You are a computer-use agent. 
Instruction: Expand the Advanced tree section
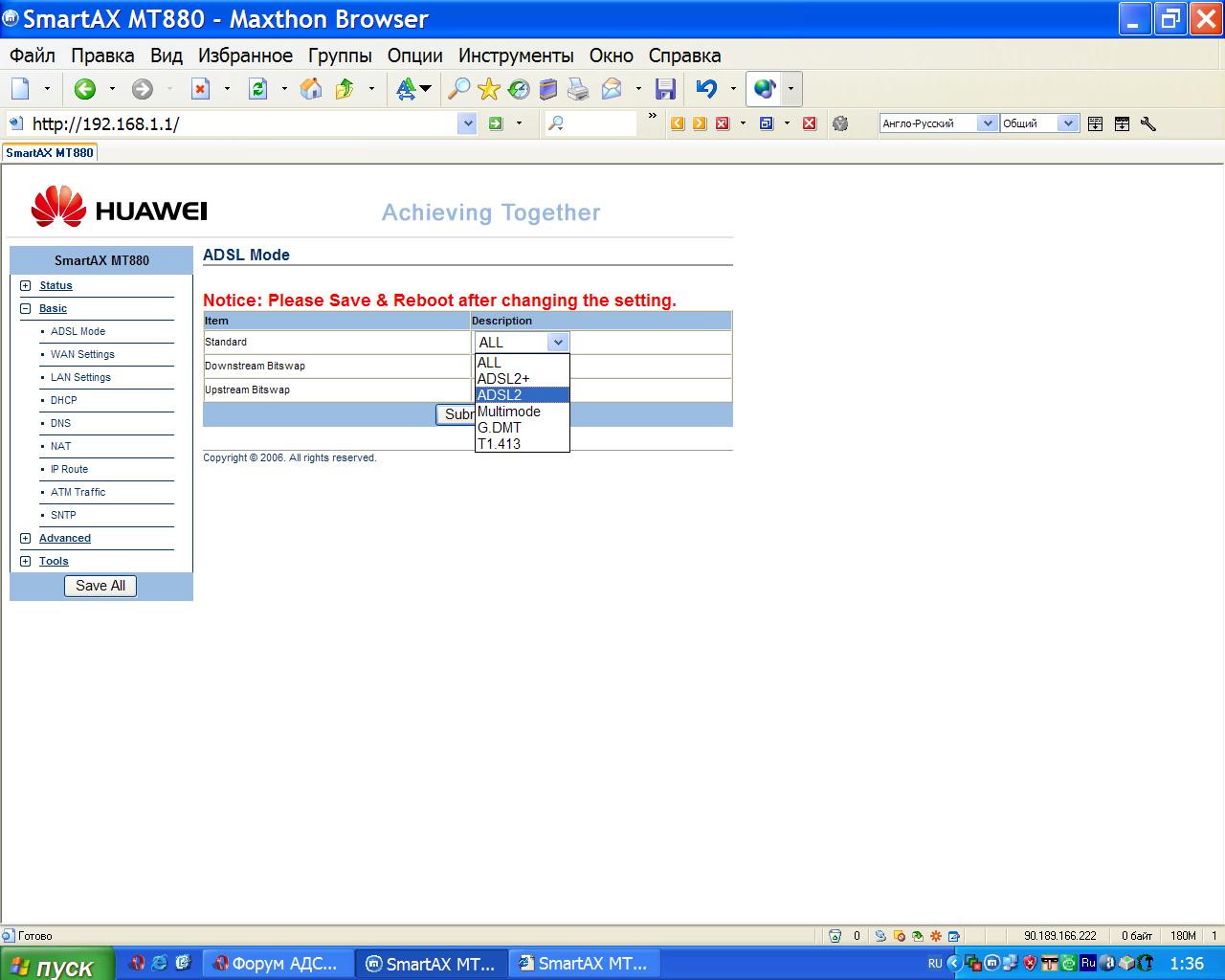click(x=26, y=538)
